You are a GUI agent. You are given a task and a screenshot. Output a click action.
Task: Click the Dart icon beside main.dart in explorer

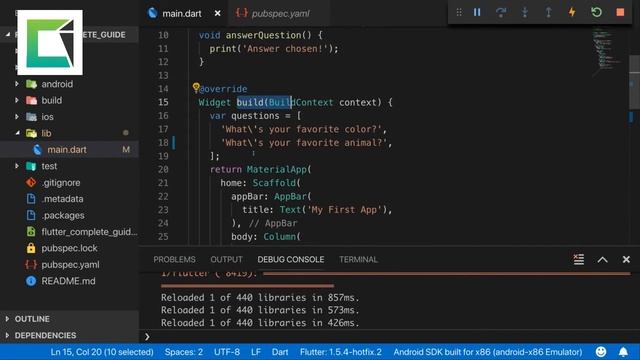pos(38,150)
